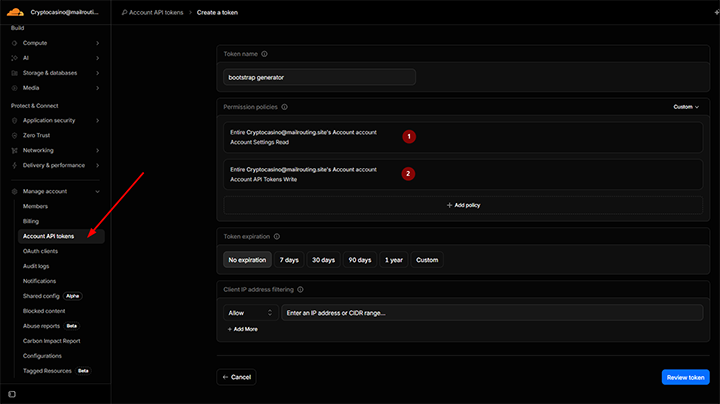This screenshot has width=720, height=404.
Task: Select the Account API Tokens Write policy row
Action: pos(463,174)
